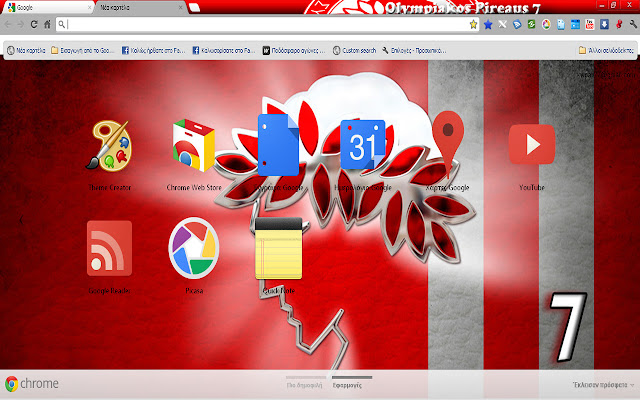The height and width of the screenshot is (400, 640).
Task: Bookmark this page with the yellow star
Action: tap(473, 24)
